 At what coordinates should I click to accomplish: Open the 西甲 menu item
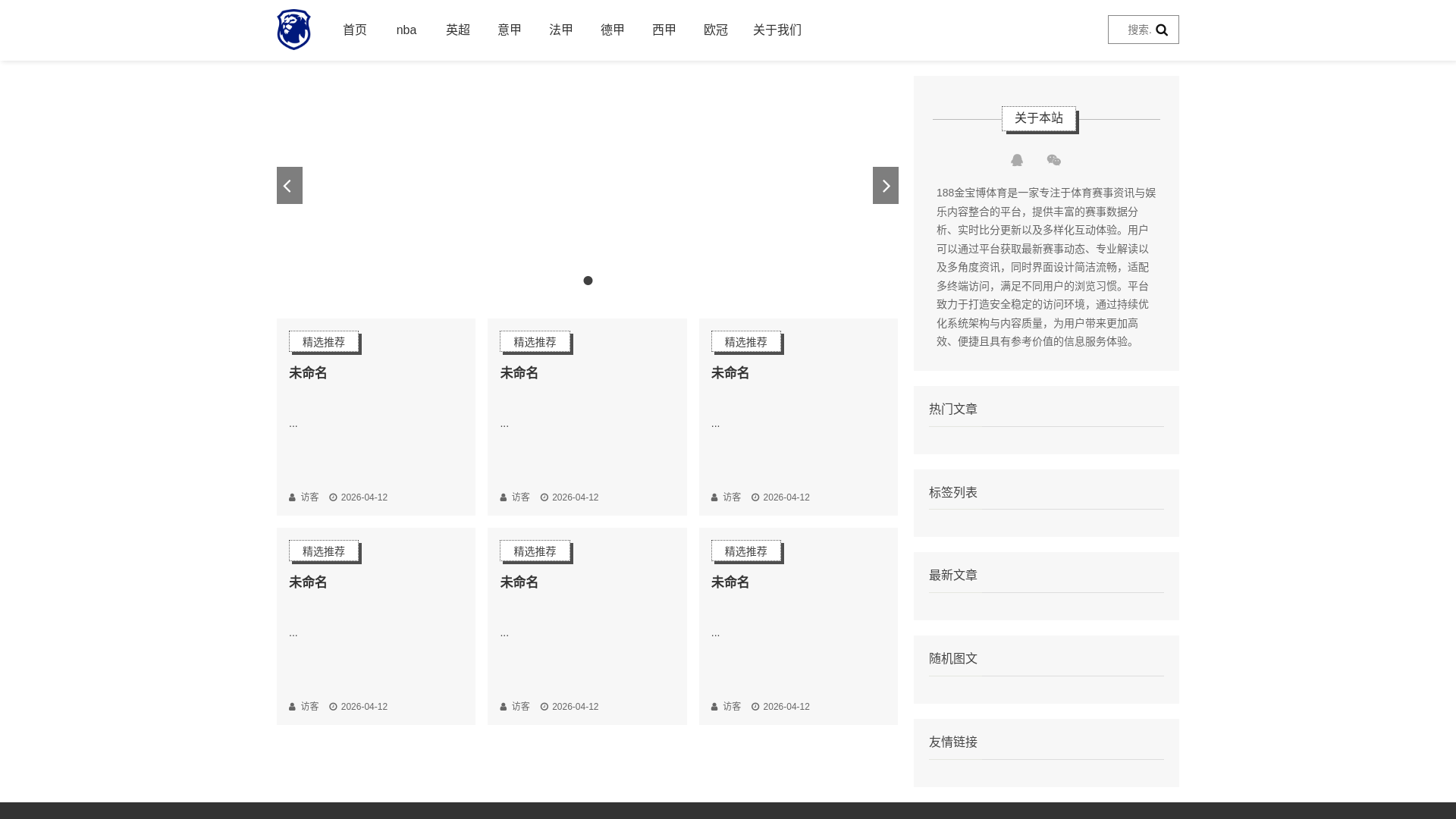[x=664, y=30]
